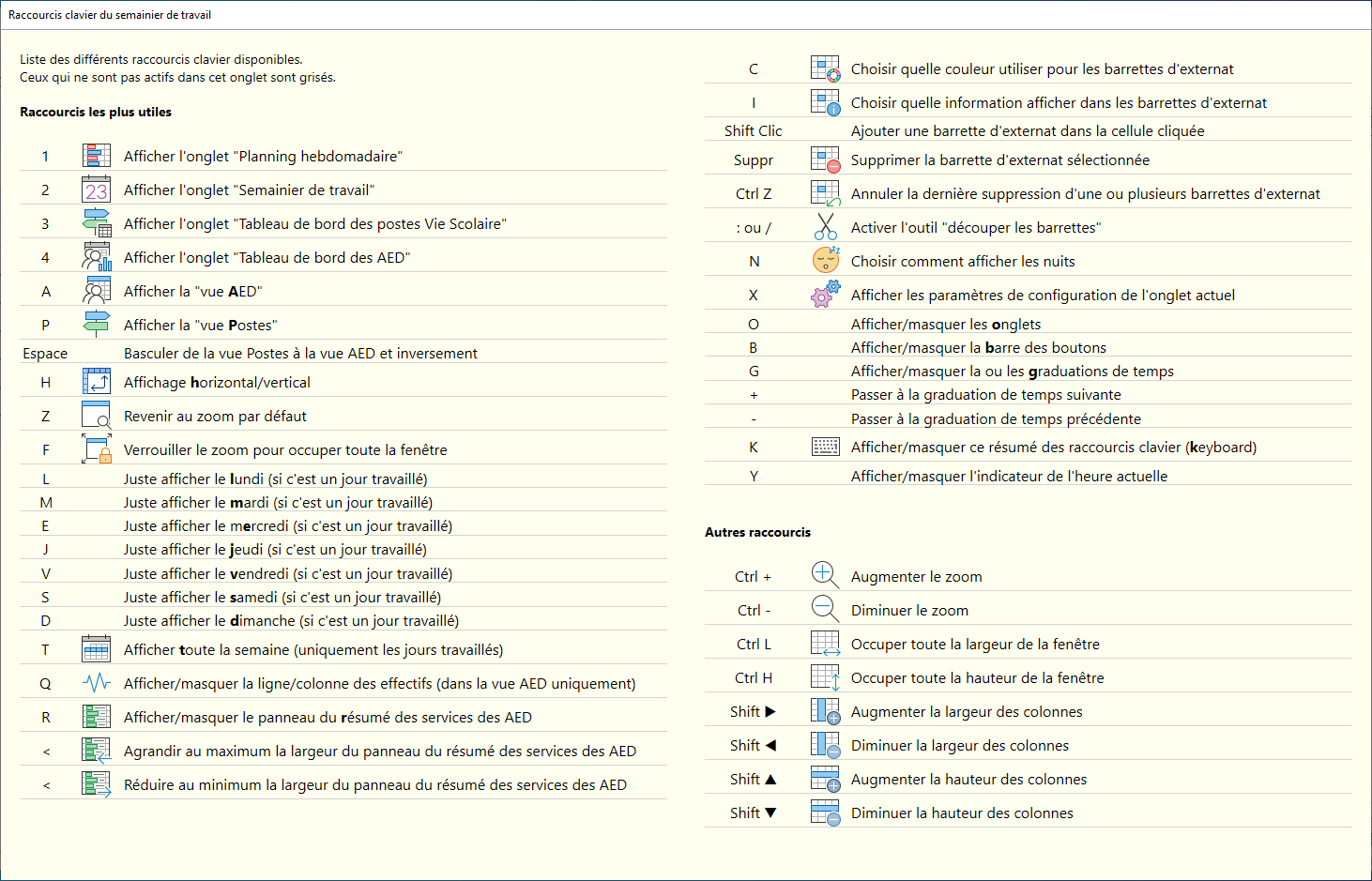Click the "Afficher toute la semaine" calendar icon
This screenshot has height=881, width=1372.
pos(96,649)
